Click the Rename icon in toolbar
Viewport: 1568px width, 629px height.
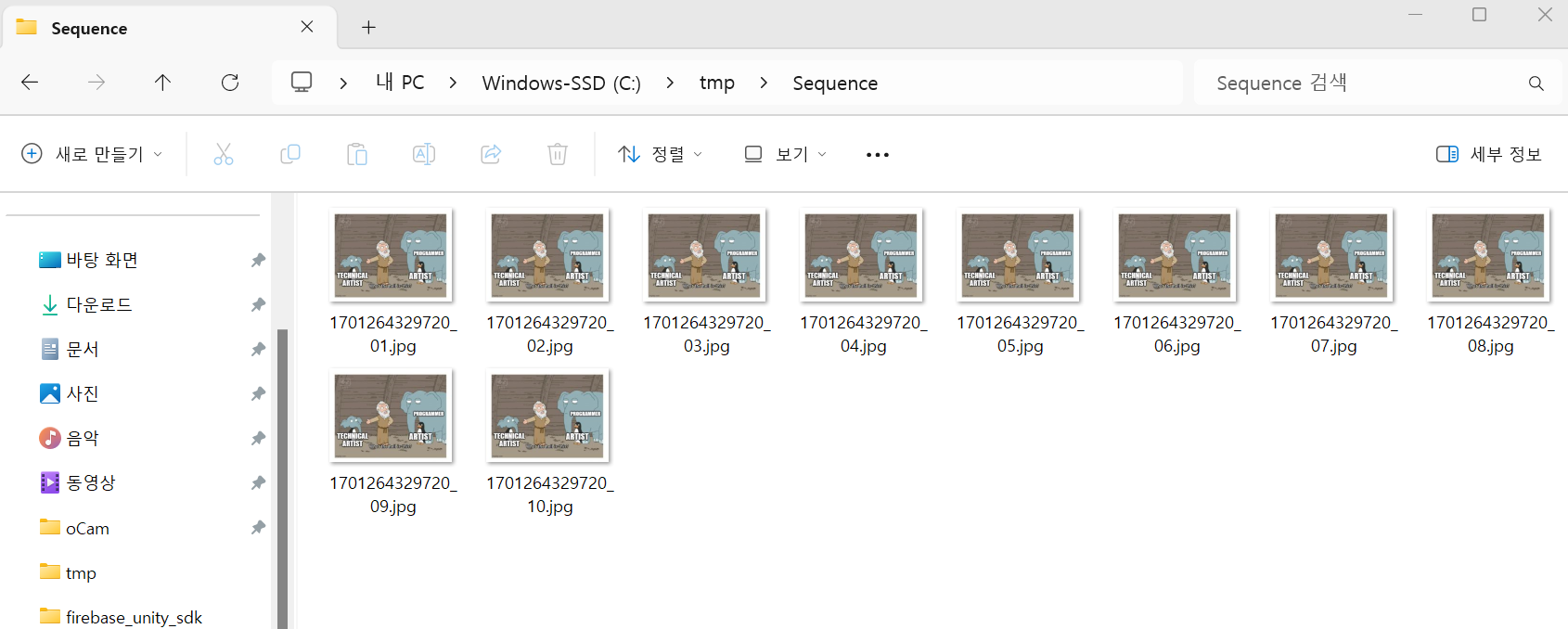(x=424, y=154)
